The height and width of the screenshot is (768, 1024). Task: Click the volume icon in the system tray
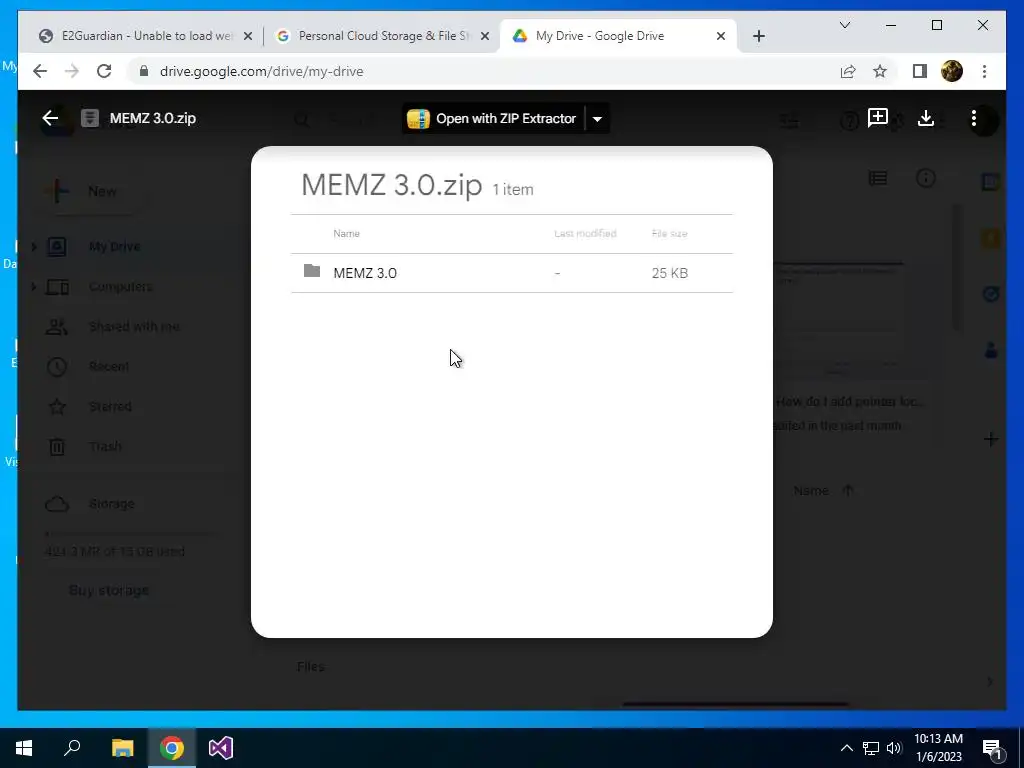tap(895, 748)
